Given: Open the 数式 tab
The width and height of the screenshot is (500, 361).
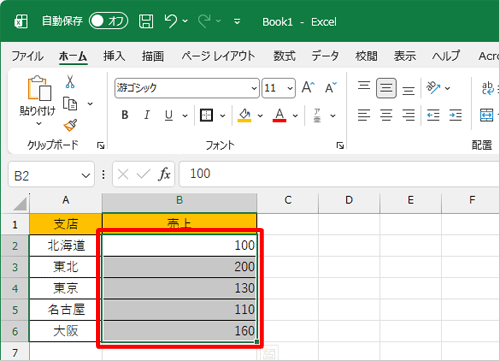Looking at the screenshot, I should 284,56.
